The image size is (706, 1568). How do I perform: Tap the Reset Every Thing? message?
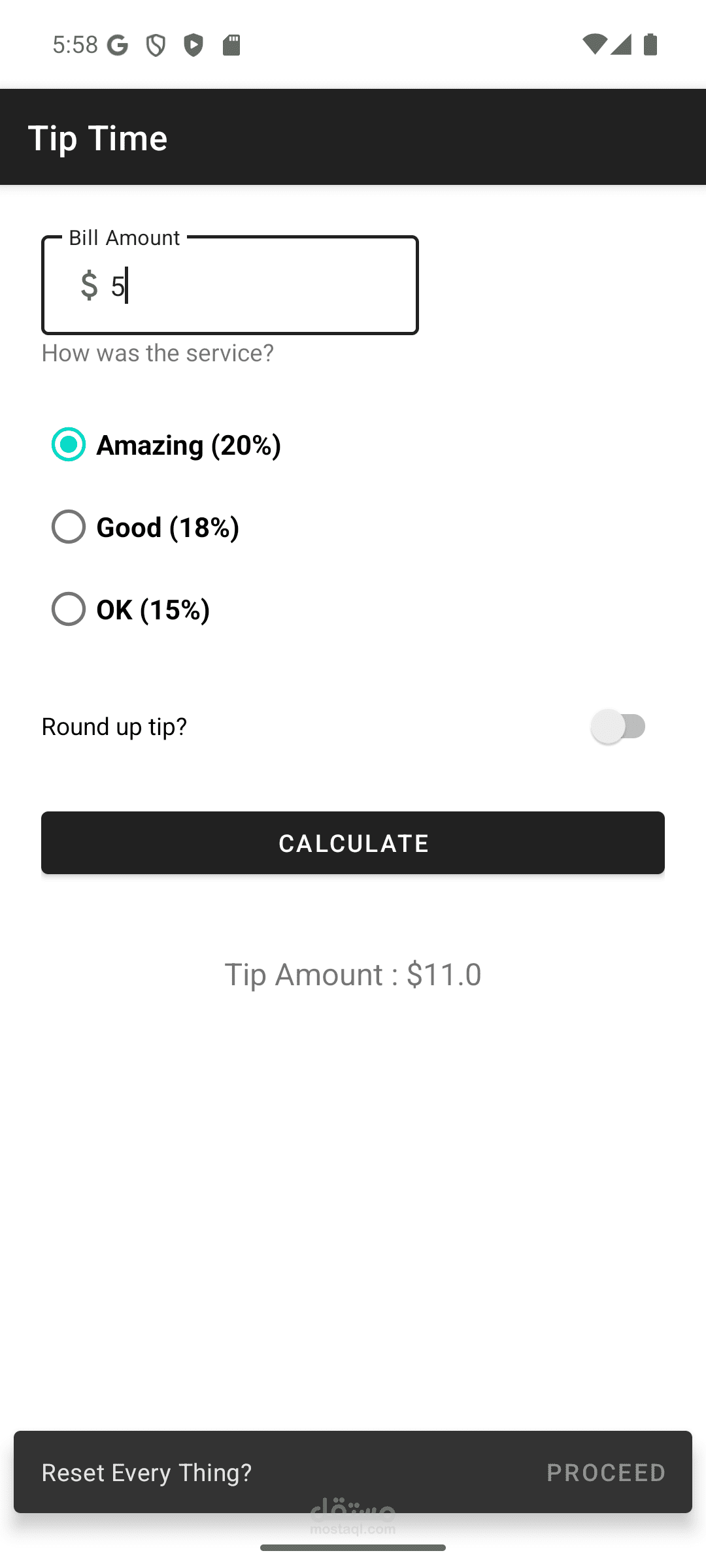(x=146, y=1473)
